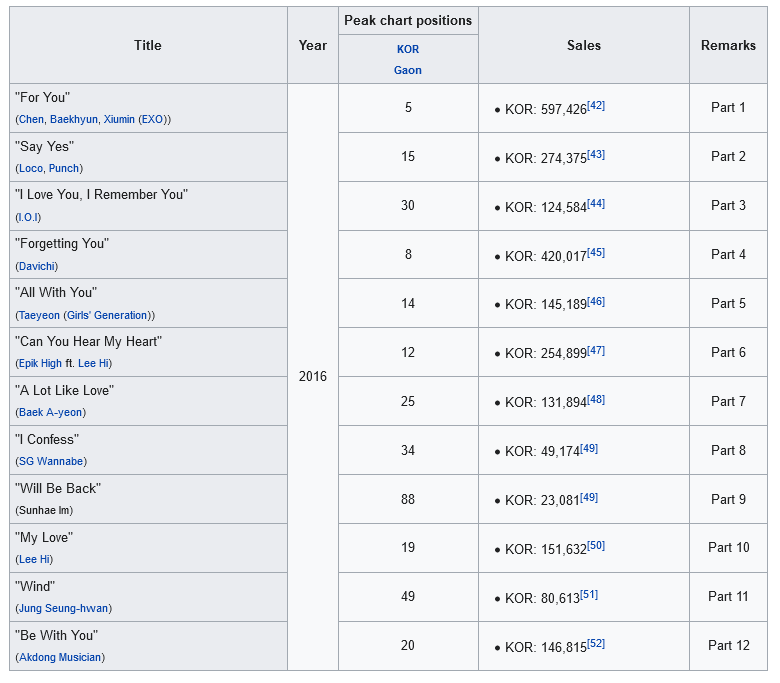Click the Xiumin artist link
Viewport: 780px width, 683px height.
tap(119, 119)
